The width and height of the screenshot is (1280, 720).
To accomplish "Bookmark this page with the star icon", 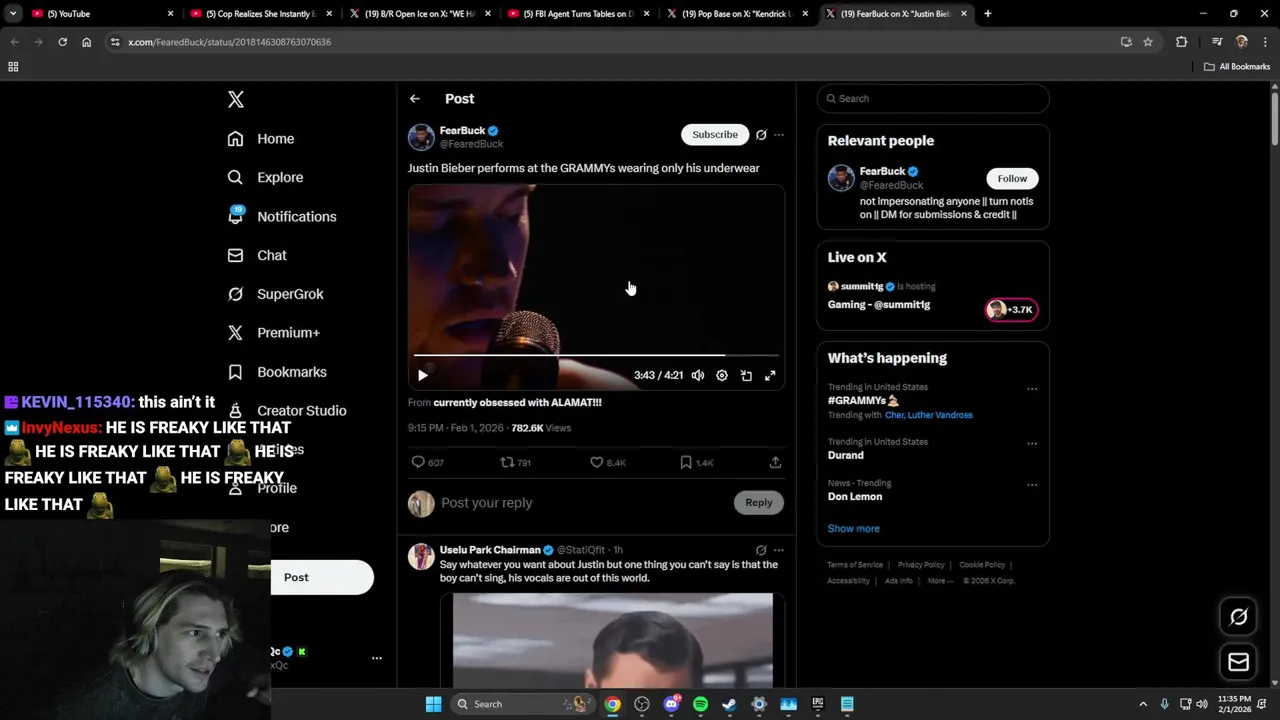I will (1148, 42).
